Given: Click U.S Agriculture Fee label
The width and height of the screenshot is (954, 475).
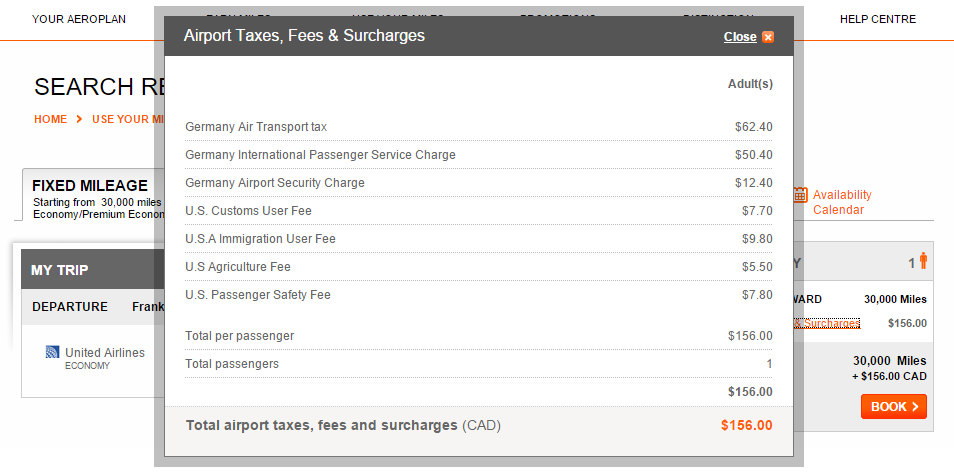Looking at the screenshot, I should coord(238,267).
